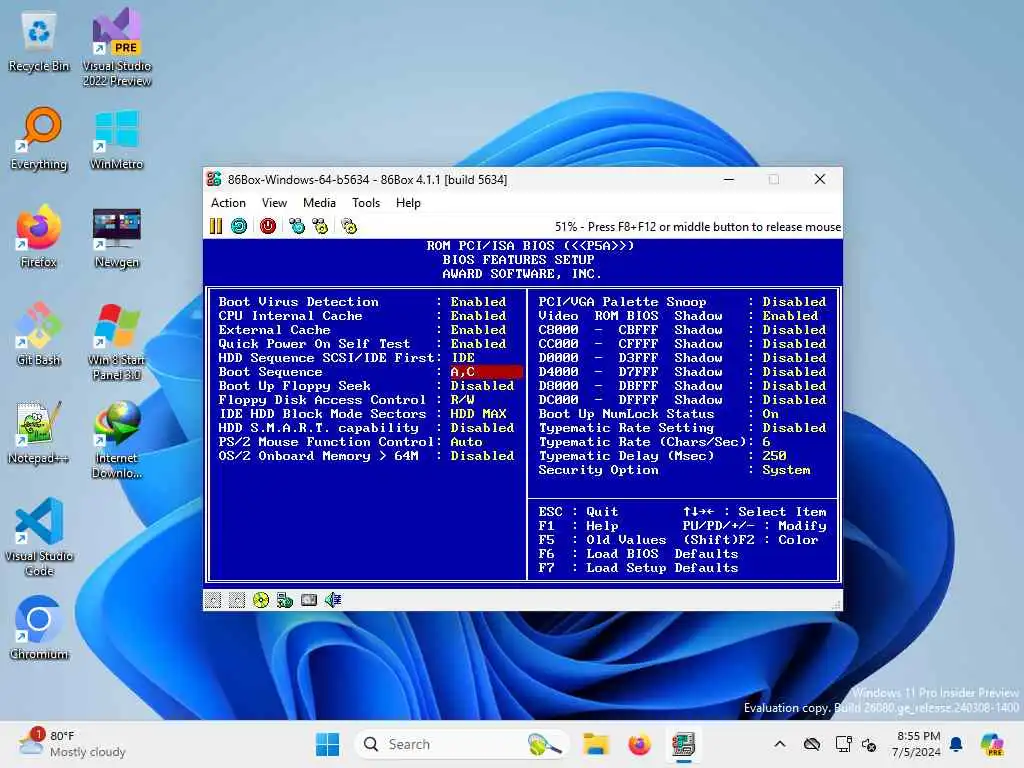Click the second floppy drive status icon
This screenshot has height=768, width=1024.
(236, 600)
